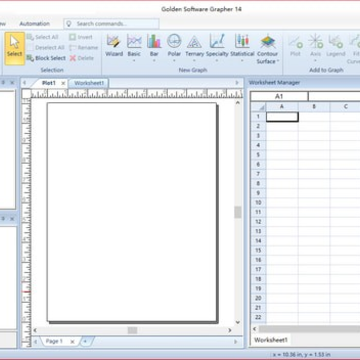
Task: Expand the Polar dropdown arrow
Action: (x=174, y=61)
